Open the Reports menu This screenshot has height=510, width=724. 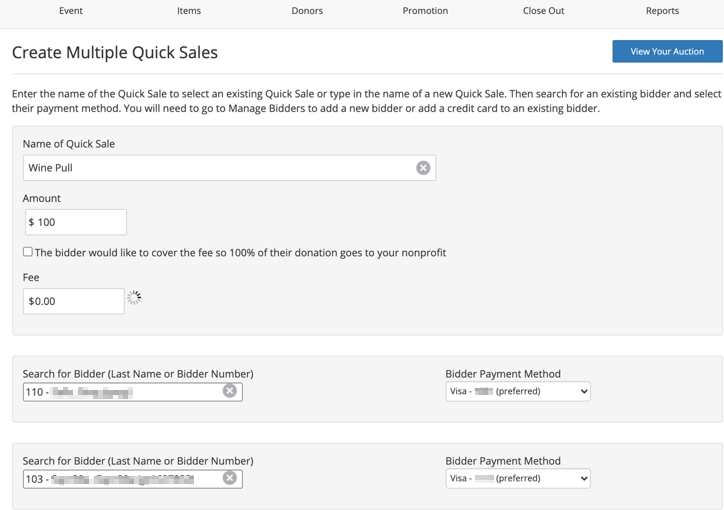[662, 11]
